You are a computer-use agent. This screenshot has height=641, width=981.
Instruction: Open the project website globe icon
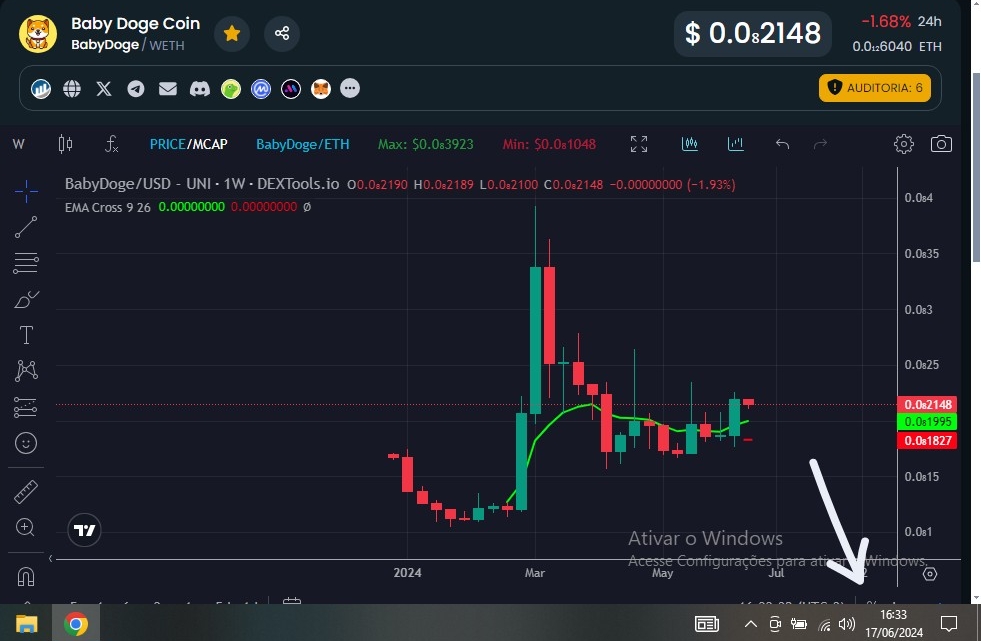[x=72, y=89]
